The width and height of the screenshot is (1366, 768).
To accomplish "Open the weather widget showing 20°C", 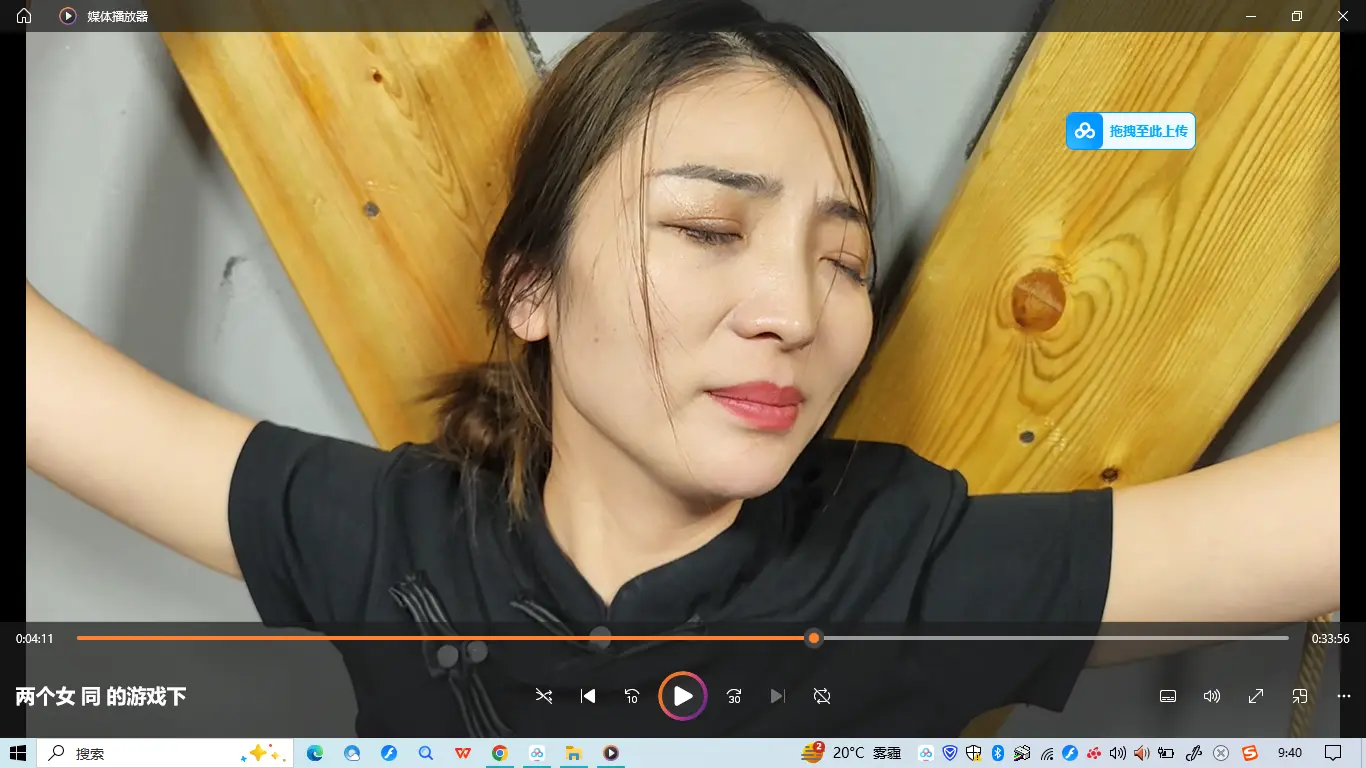I will [x=850, y=753].
